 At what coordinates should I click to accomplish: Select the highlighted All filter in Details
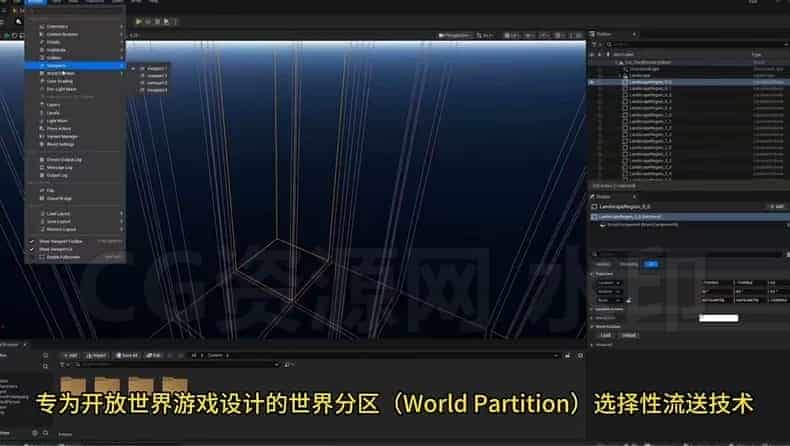tap(651, 264)
